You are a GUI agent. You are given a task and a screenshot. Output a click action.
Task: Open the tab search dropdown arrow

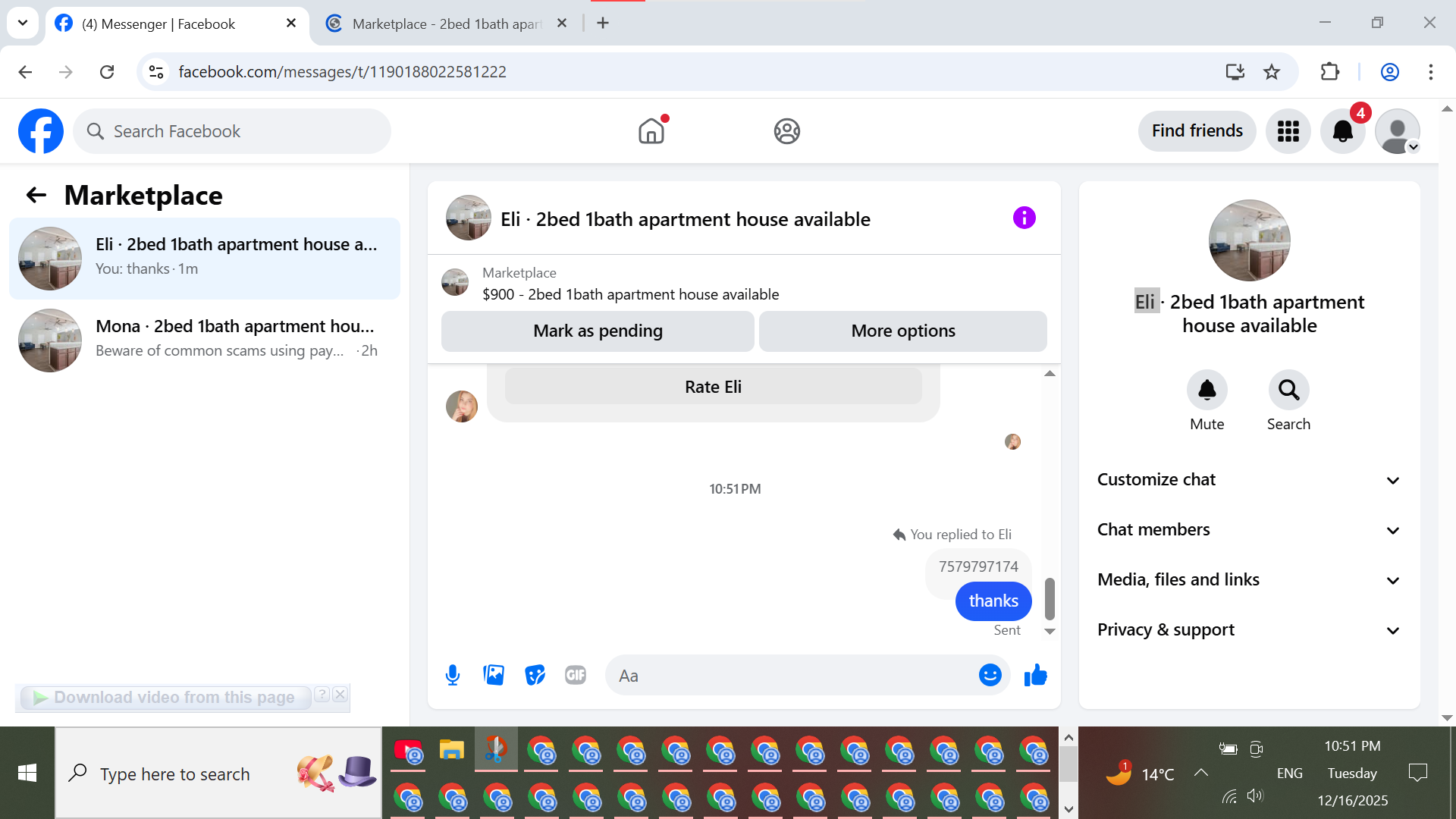coord(23,23)
